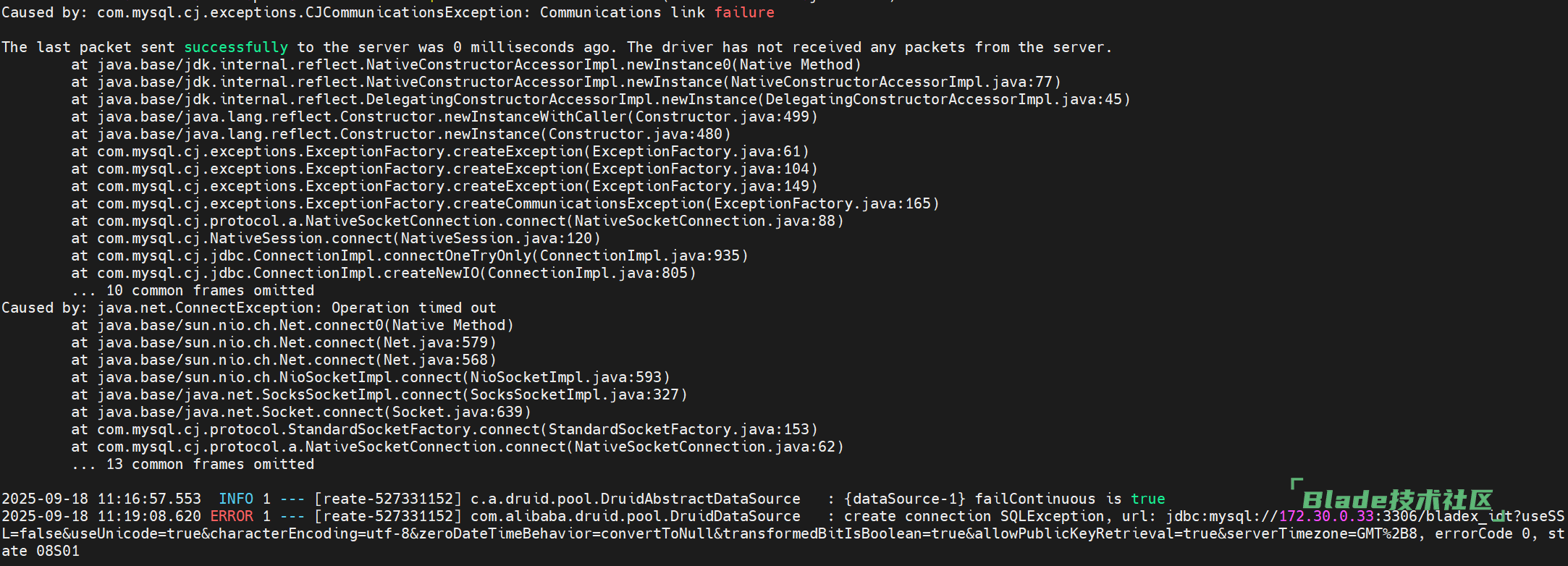The image size is (1568, 566).
Task: Select the red ERROR log level label
Action: click(232, 516)
